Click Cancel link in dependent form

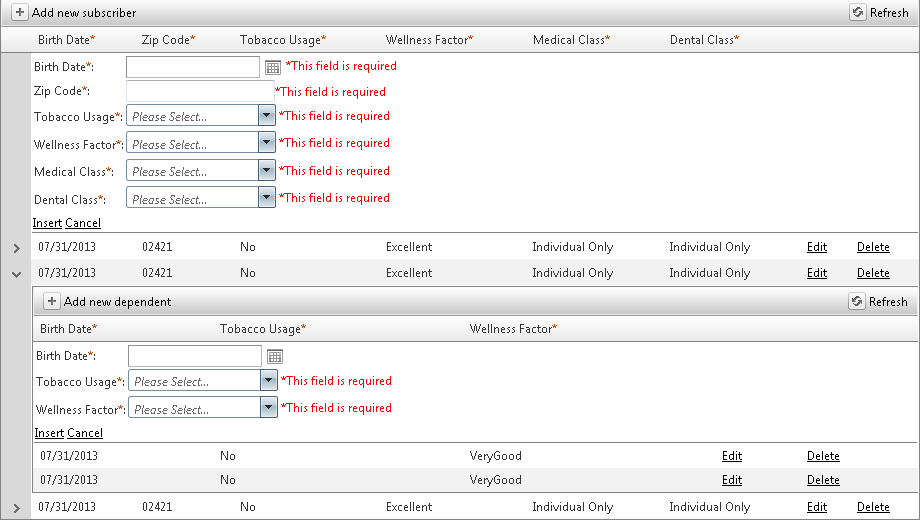click(85, 433)
